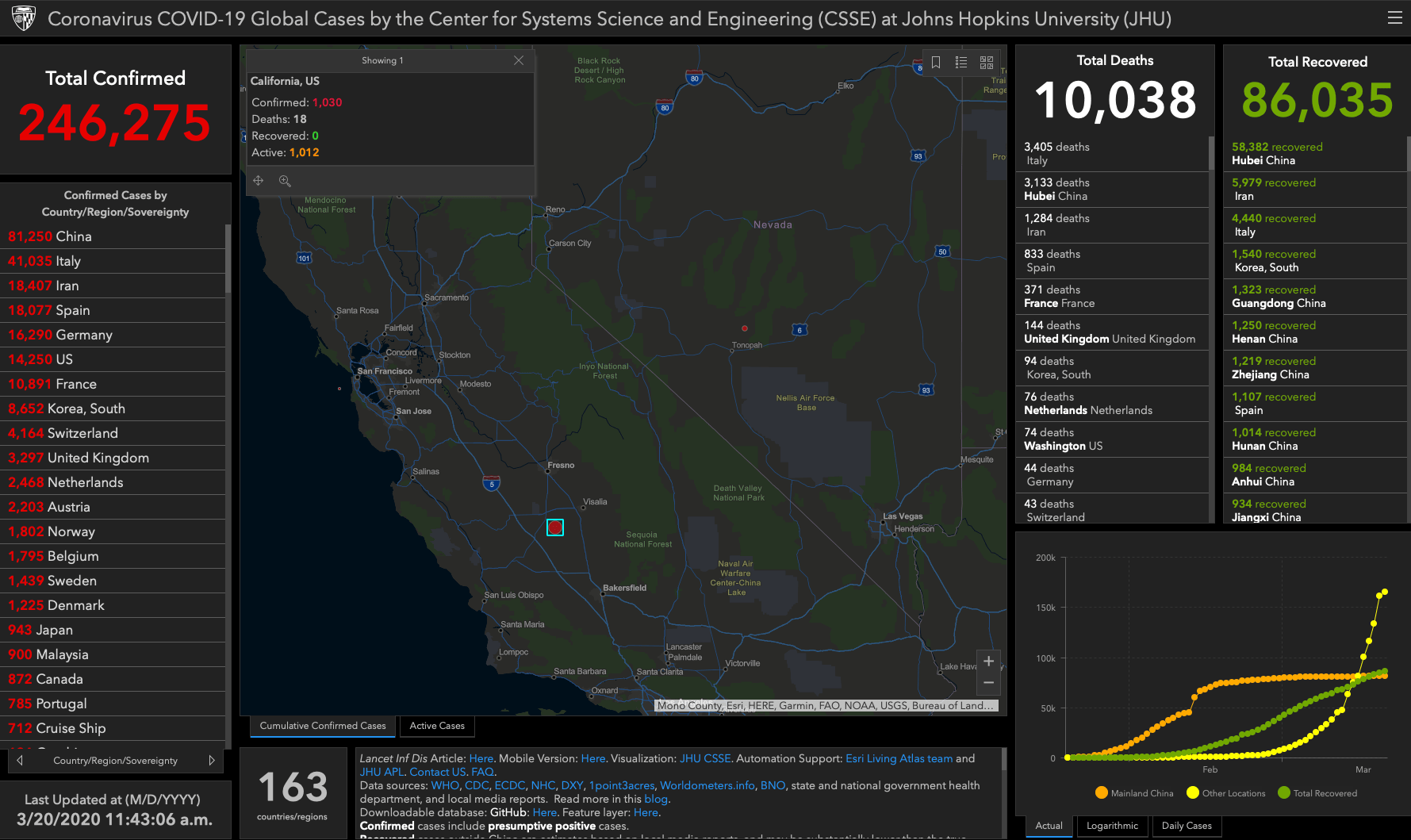Select Germany in confirmed cases list
The width and height of the screenshot is (1411, 840).
click(113, 335)
